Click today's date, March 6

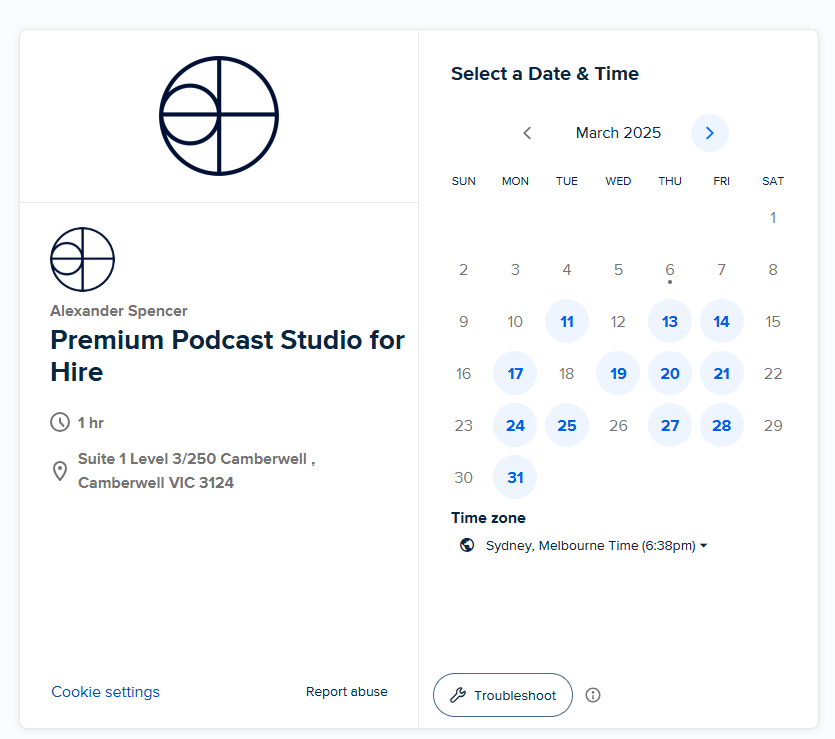coord(670,270)
